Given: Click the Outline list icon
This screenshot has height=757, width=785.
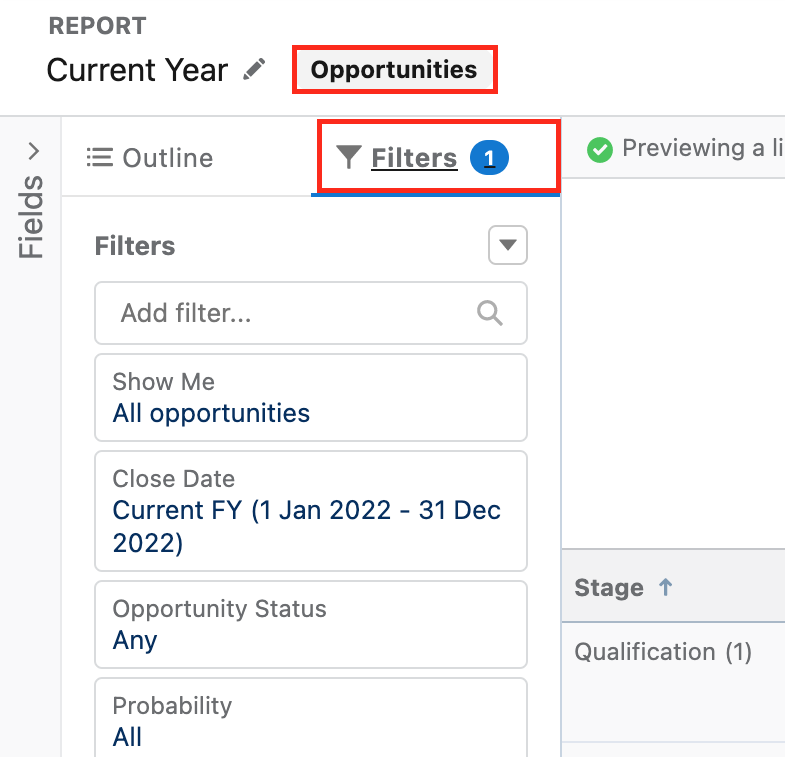Looking at the screenshot, I should 100,157.
